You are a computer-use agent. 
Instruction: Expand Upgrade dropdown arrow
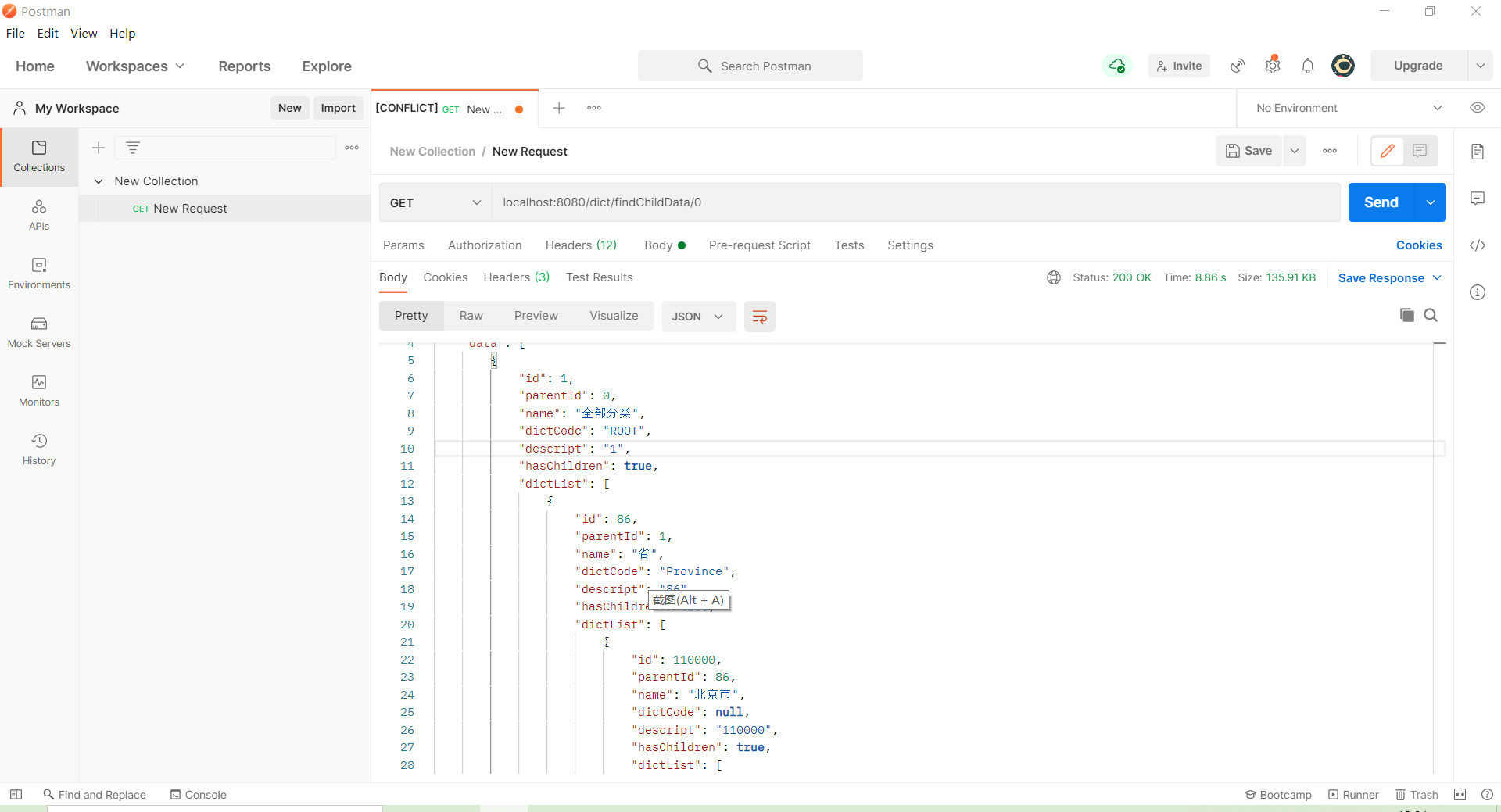(x=1480, y=66)
